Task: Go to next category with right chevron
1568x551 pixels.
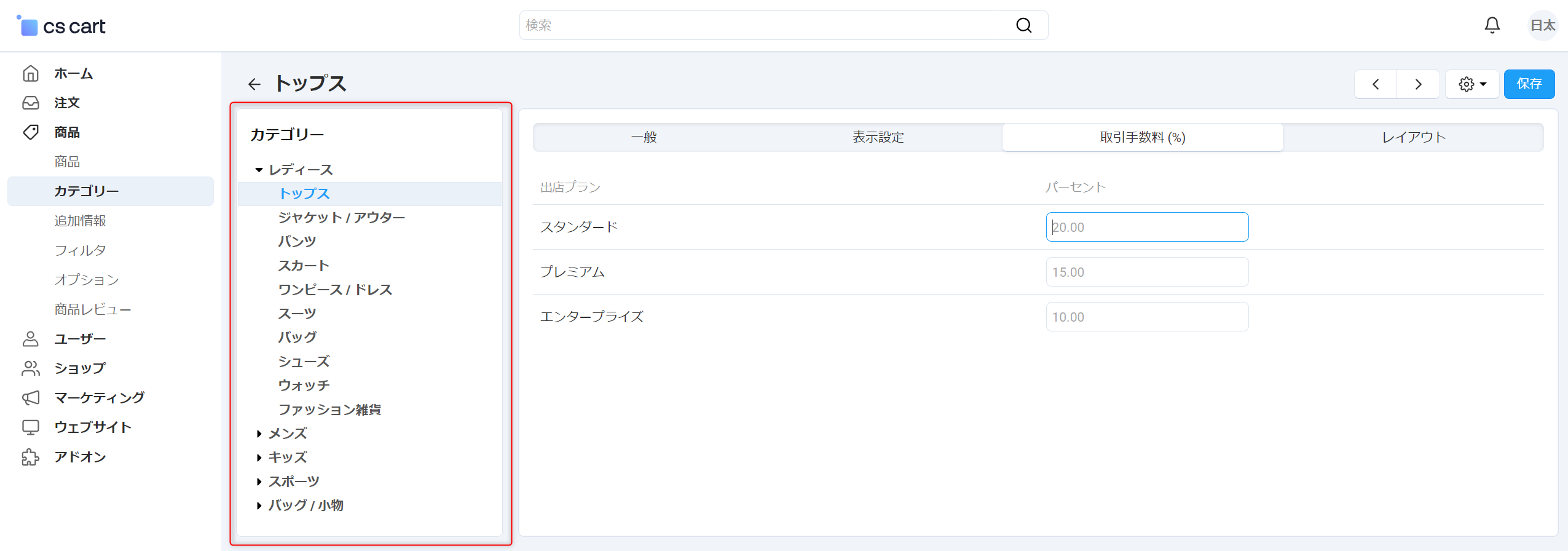Action: (1418, 84)
